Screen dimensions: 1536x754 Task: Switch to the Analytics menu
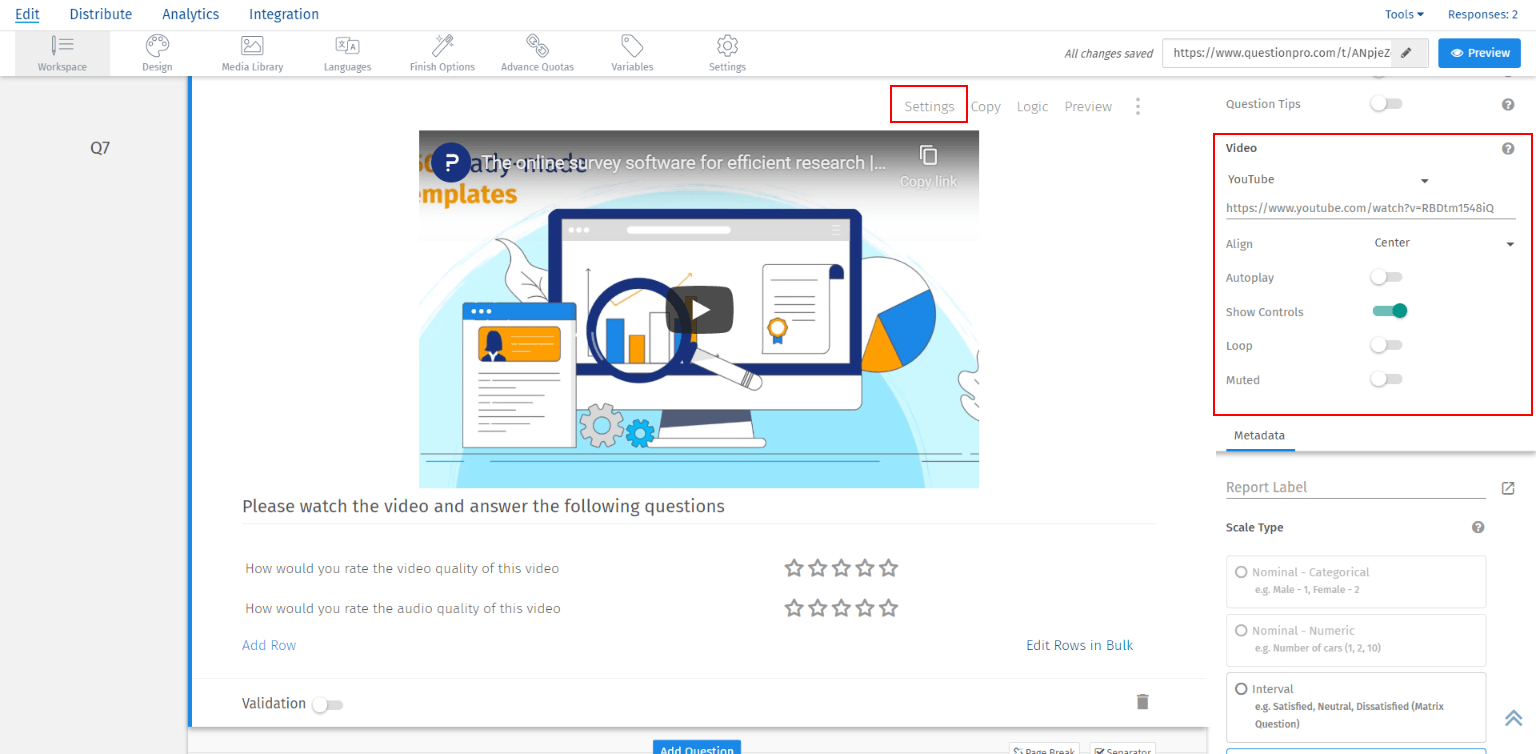[190, 14]
